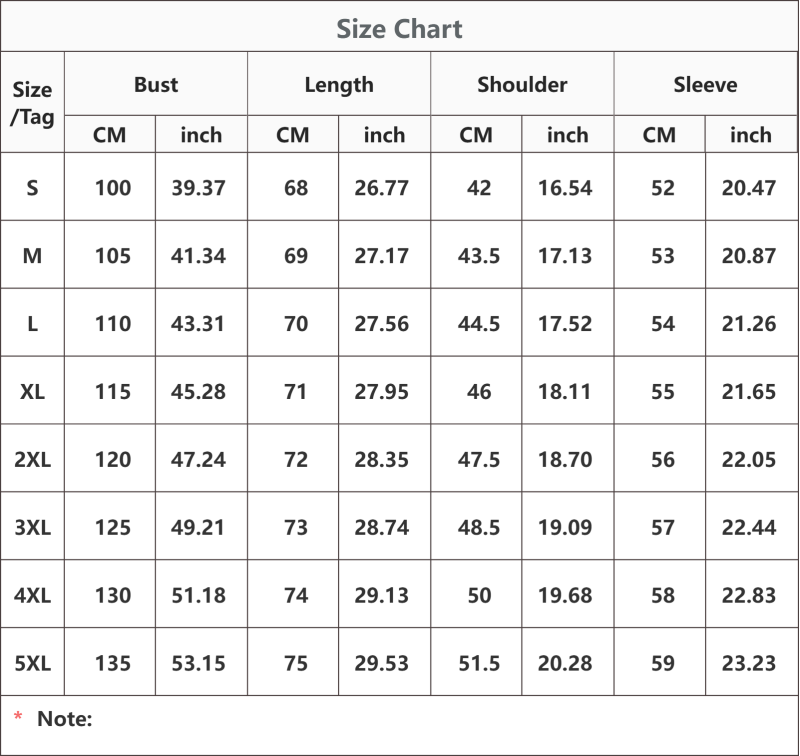Select the 2XL size row label
This screenshot has height=756, width=800.
(x=32, y=459)
